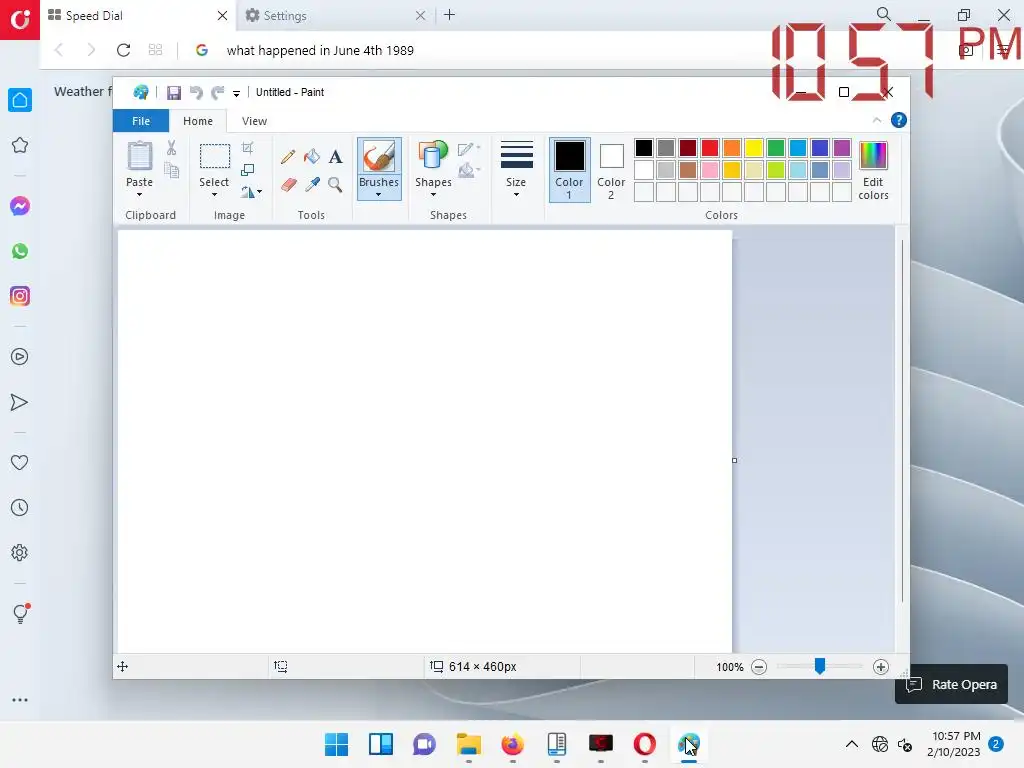Image resolution: width=1024 pixels, height=768 pixels.
Task: Click the Rate Opera button
Action: click(952, 684)
